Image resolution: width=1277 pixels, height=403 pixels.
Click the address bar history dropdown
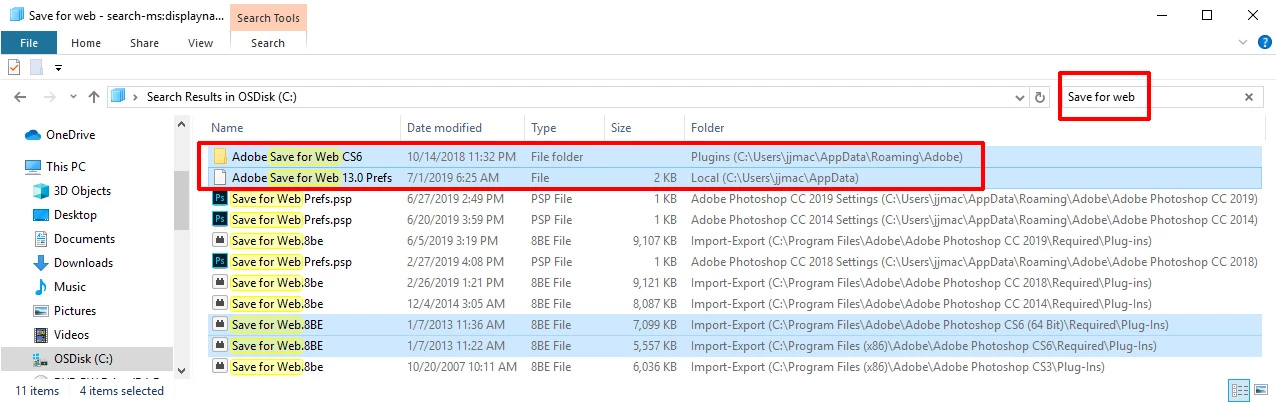click(1020, 97)
